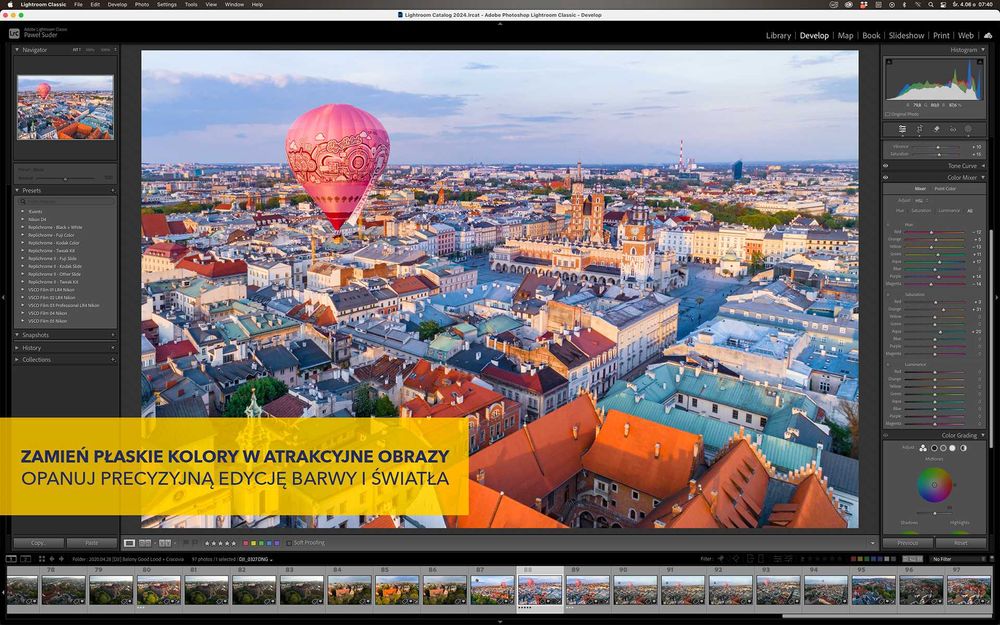
Task: Adjust the Vibrance slider
Action: click(938, 147)
